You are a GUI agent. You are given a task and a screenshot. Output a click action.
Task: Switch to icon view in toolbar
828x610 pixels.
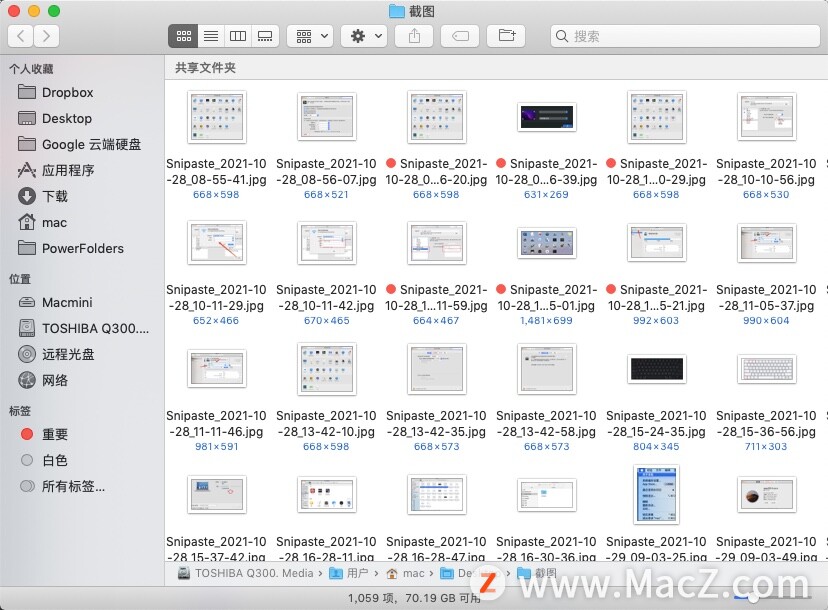[x=183, y=36]
